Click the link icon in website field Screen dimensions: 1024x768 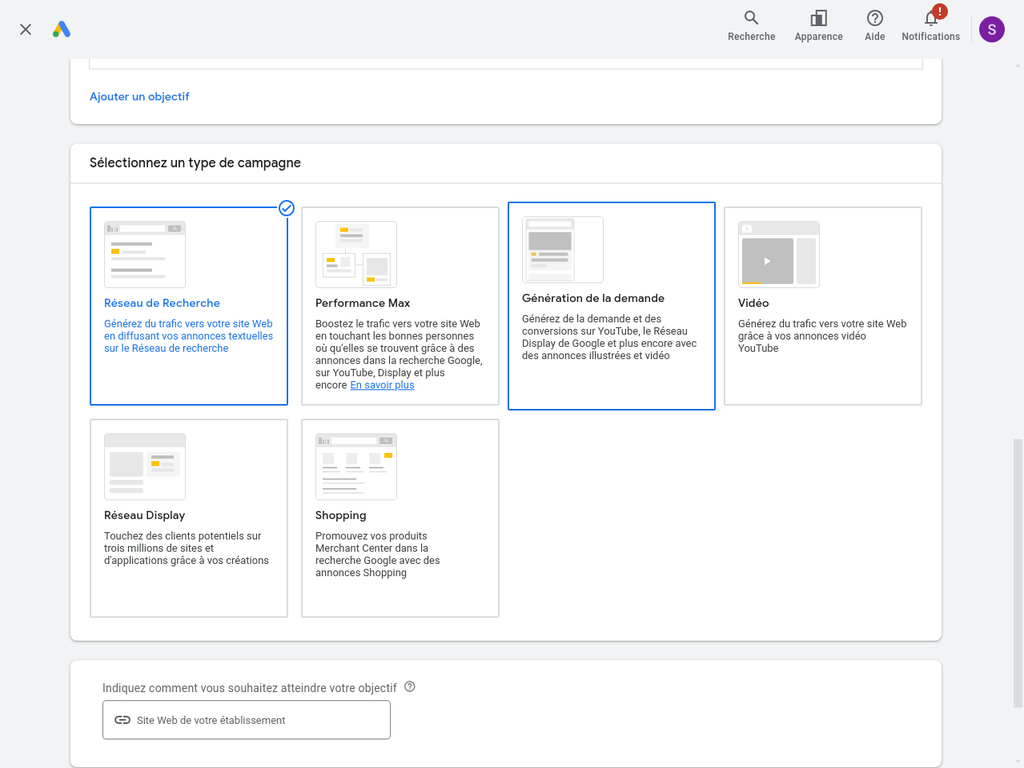click(x=122, y=720)
